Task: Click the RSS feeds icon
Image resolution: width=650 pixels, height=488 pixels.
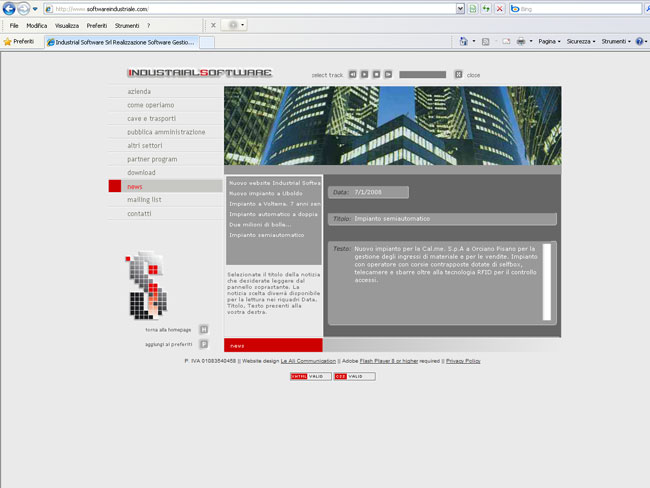Action: pyautogui.click(x=485, y=41)
